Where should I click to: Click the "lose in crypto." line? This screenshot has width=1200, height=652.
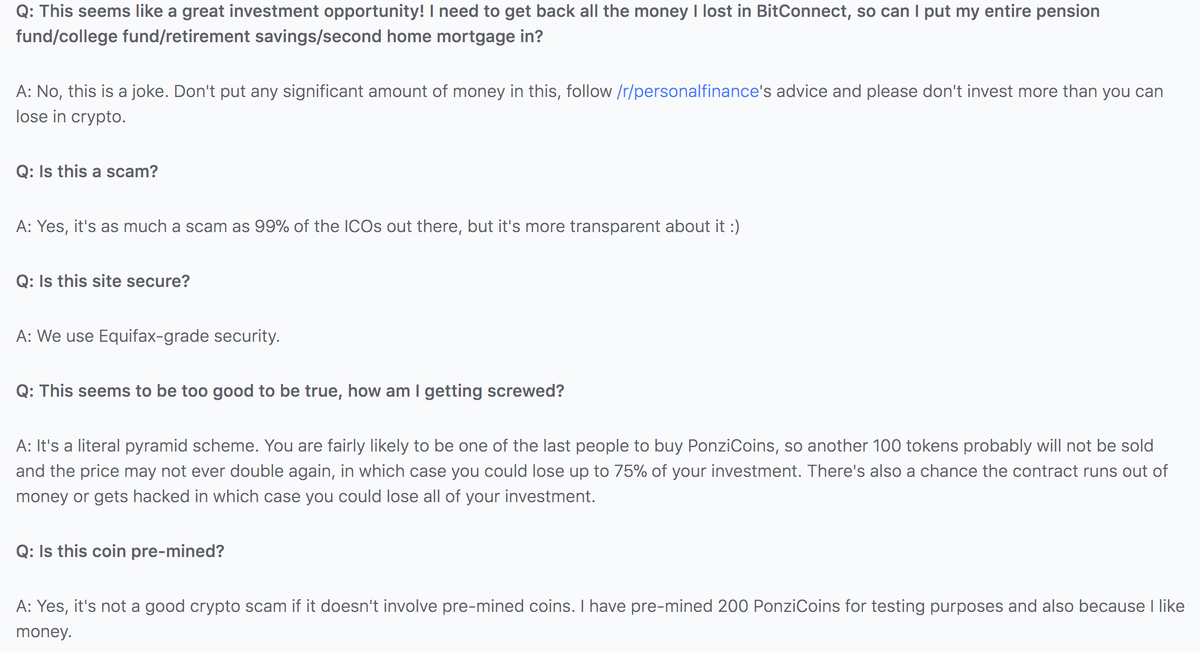(x=71, y=116)
